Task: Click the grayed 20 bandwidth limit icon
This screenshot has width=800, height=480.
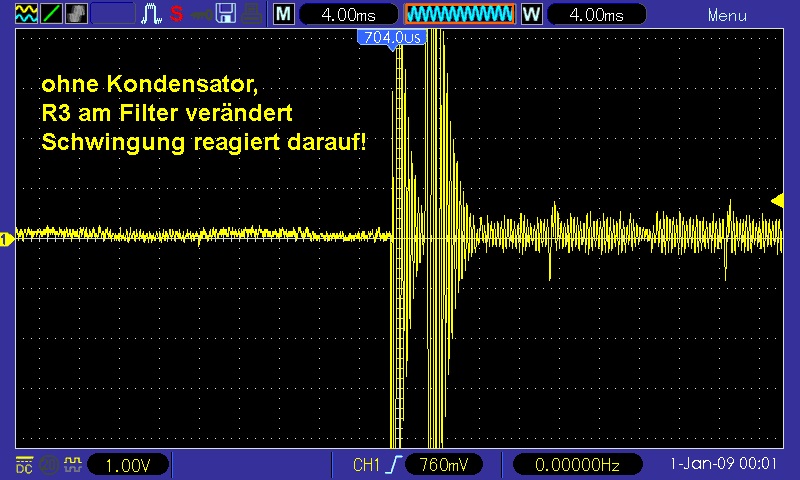Action: 48,465
